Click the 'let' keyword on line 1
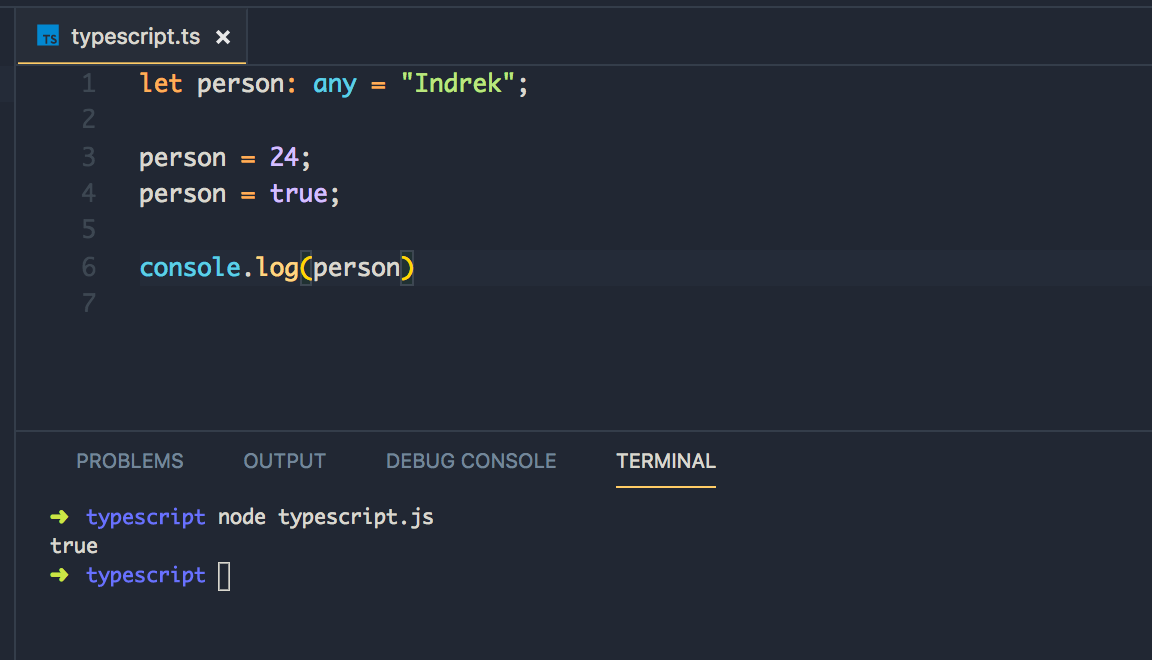 (x=161, y=84)
